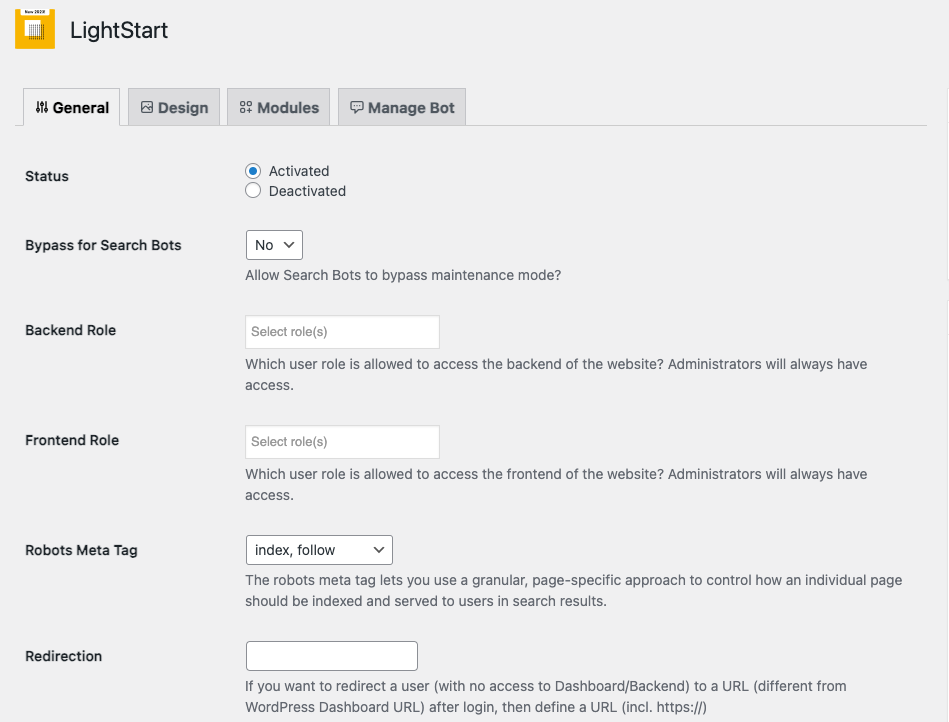Click the Frontend Role label

click(72, 441)
